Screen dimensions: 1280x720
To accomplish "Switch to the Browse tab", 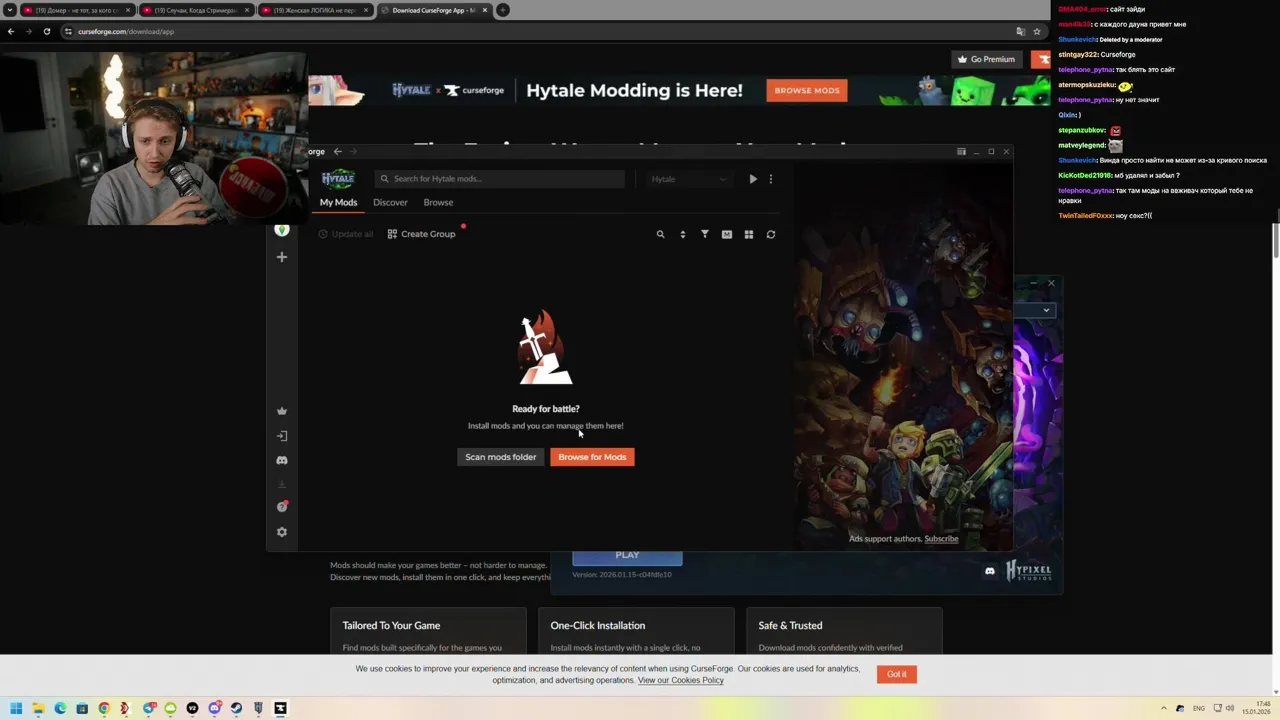I will click(x=438, y=202).
